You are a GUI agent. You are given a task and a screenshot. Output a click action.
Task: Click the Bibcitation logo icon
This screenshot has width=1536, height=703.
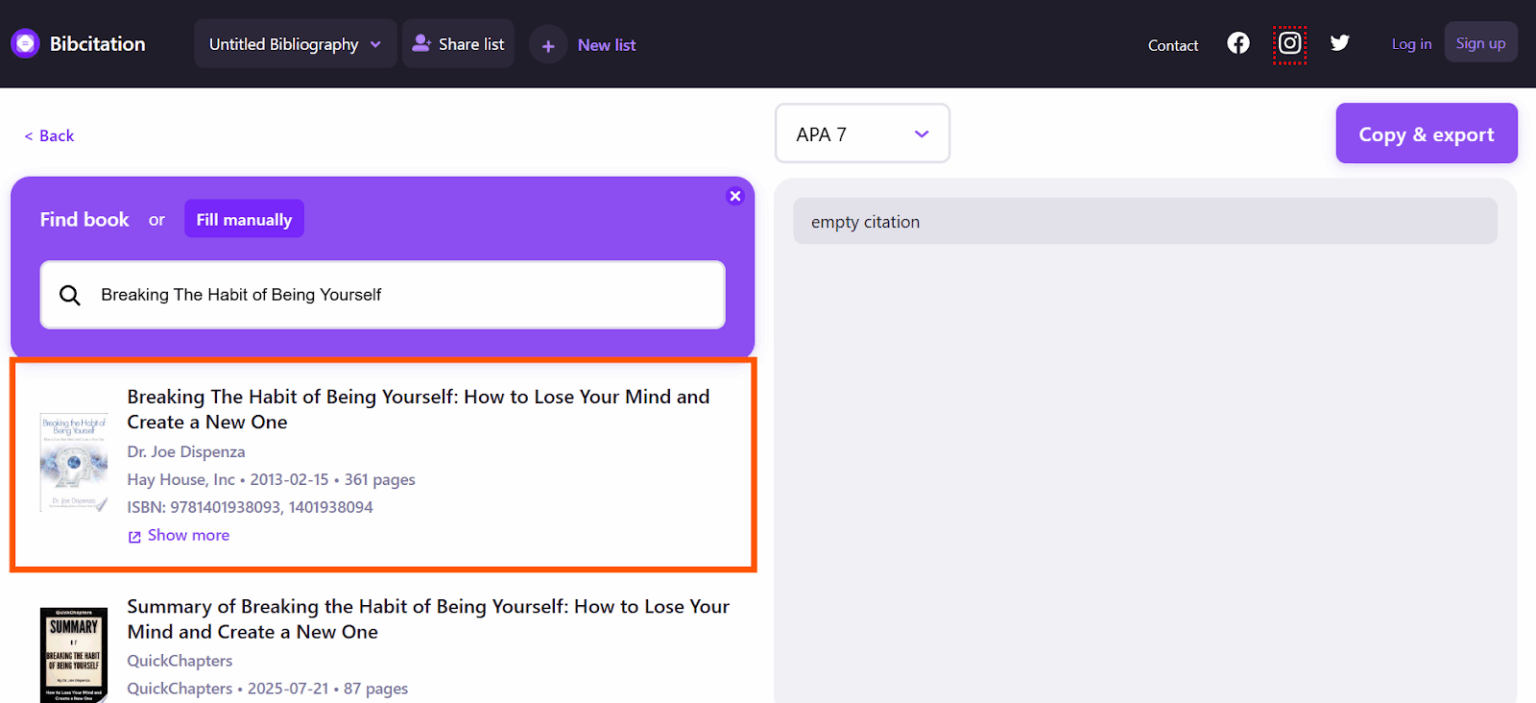[25, 44]
